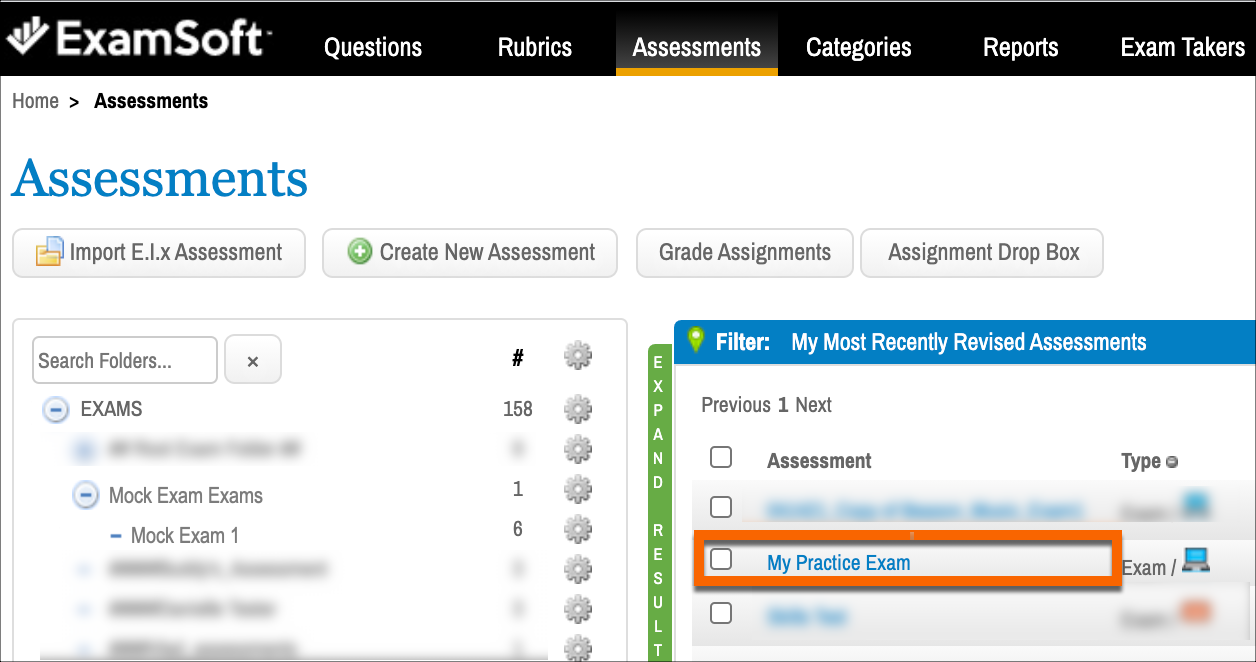1256x662 pixels.
Task: Click the gear icon in folder header row
Action: 578,356
